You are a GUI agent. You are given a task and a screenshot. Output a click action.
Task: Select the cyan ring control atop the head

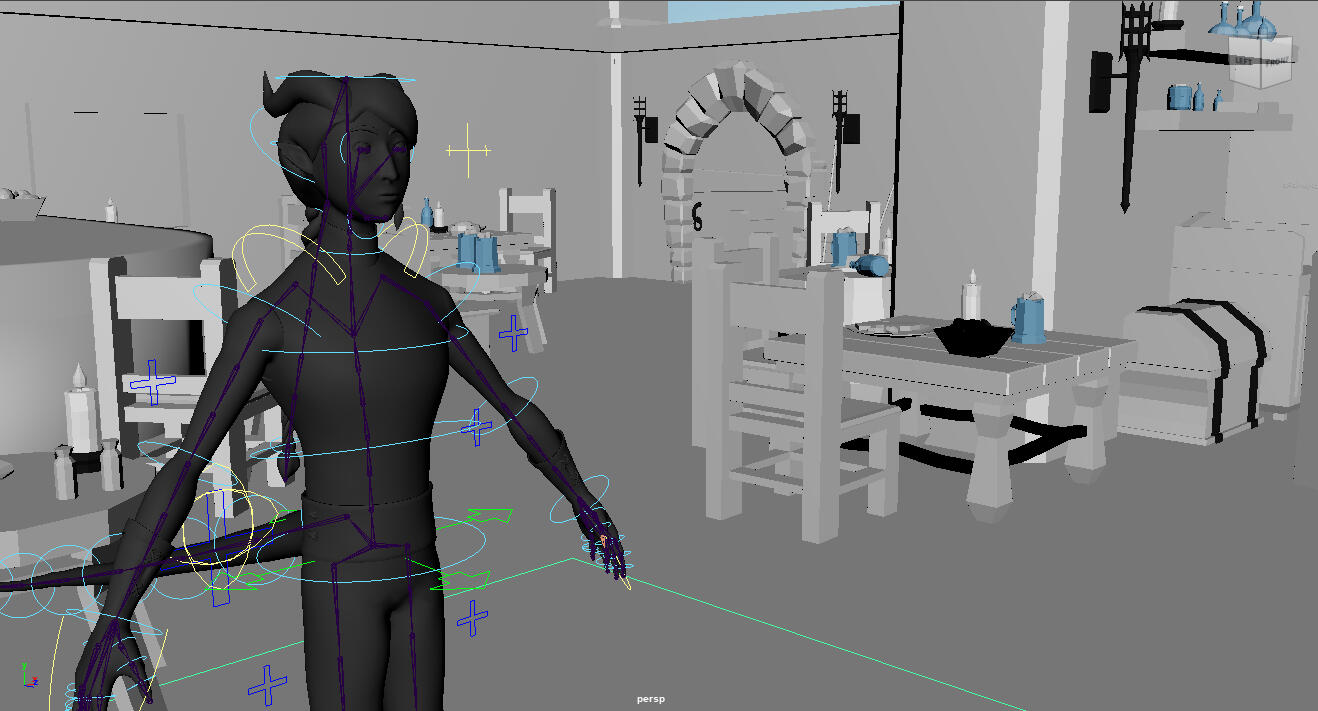(x=345, y=78)
